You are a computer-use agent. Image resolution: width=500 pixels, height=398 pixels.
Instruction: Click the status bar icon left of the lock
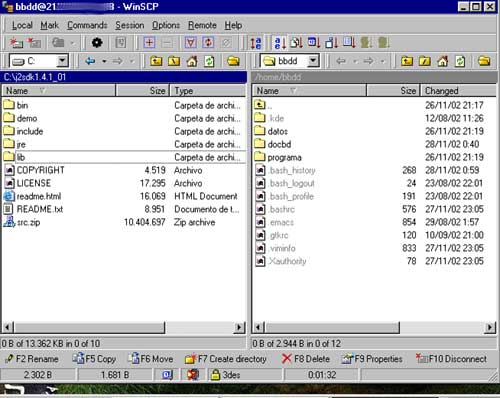coord(193,375)
